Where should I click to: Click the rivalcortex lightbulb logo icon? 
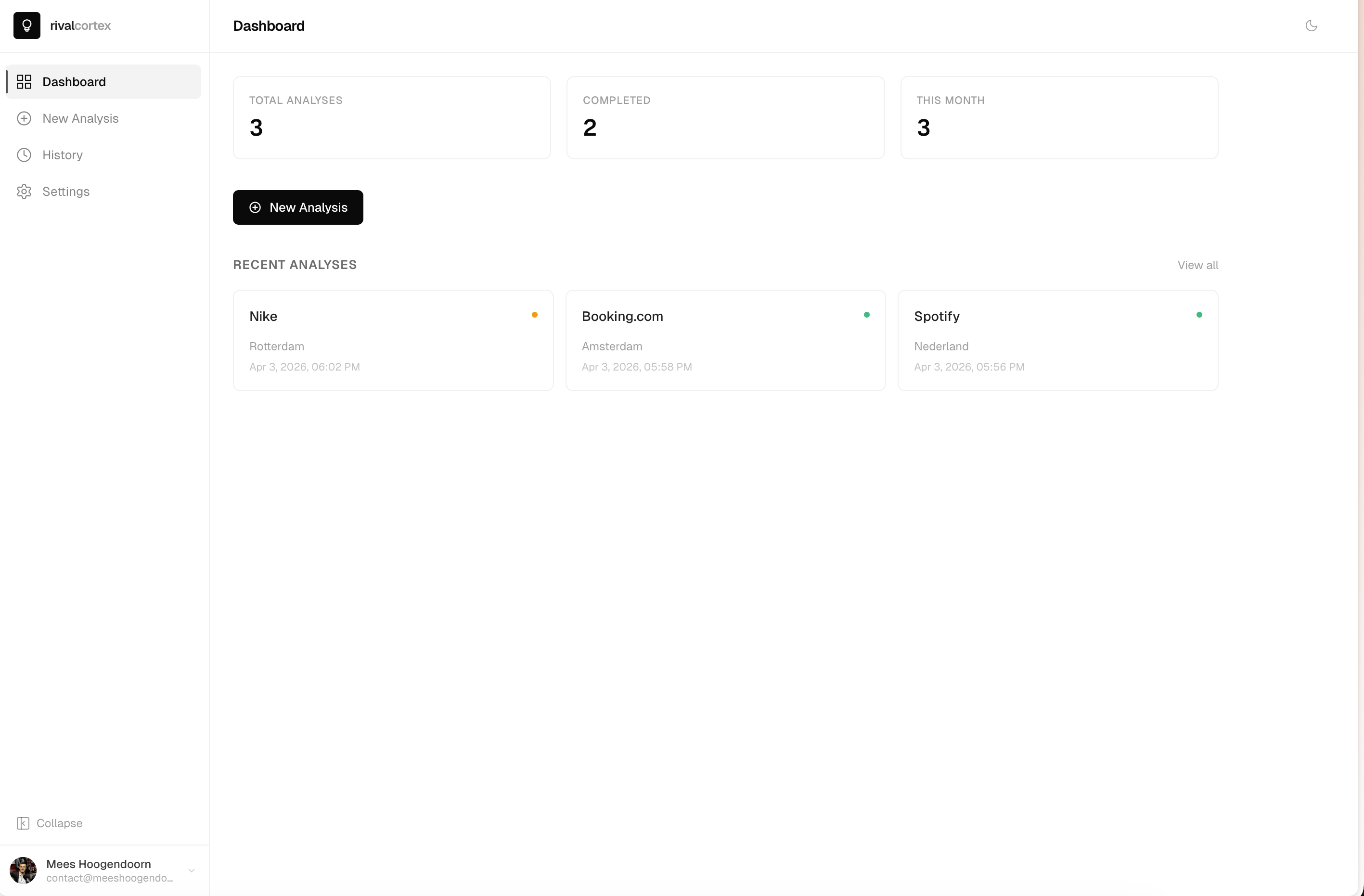click(x=26, y=25)
